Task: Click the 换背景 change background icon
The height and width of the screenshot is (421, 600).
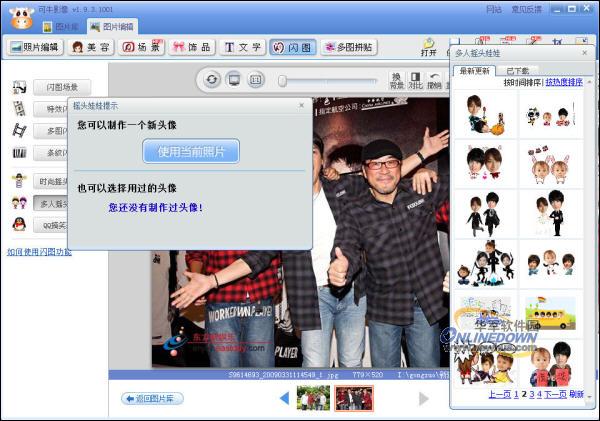Action: point(396,80)
